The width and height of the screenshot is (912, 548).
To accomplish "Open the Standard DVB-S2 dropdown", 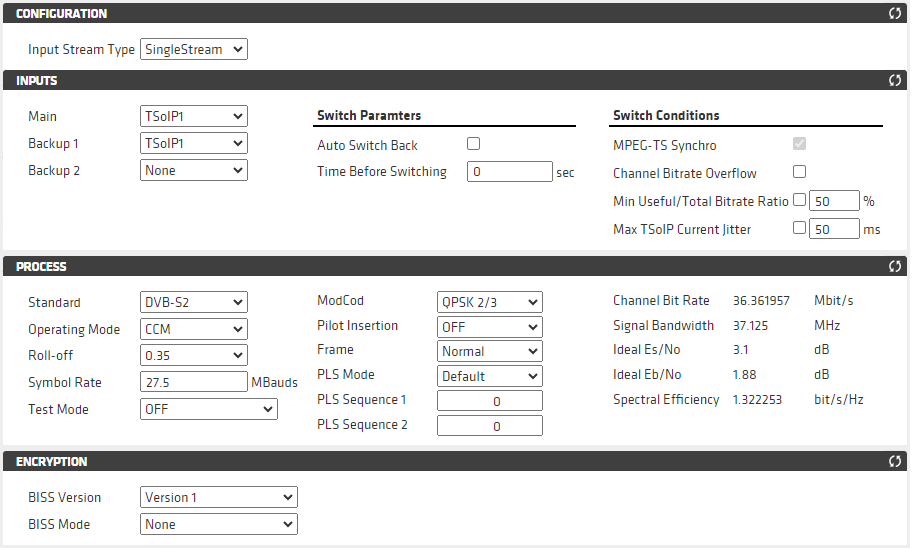I will pyautogui.click(x=193, y=302).
